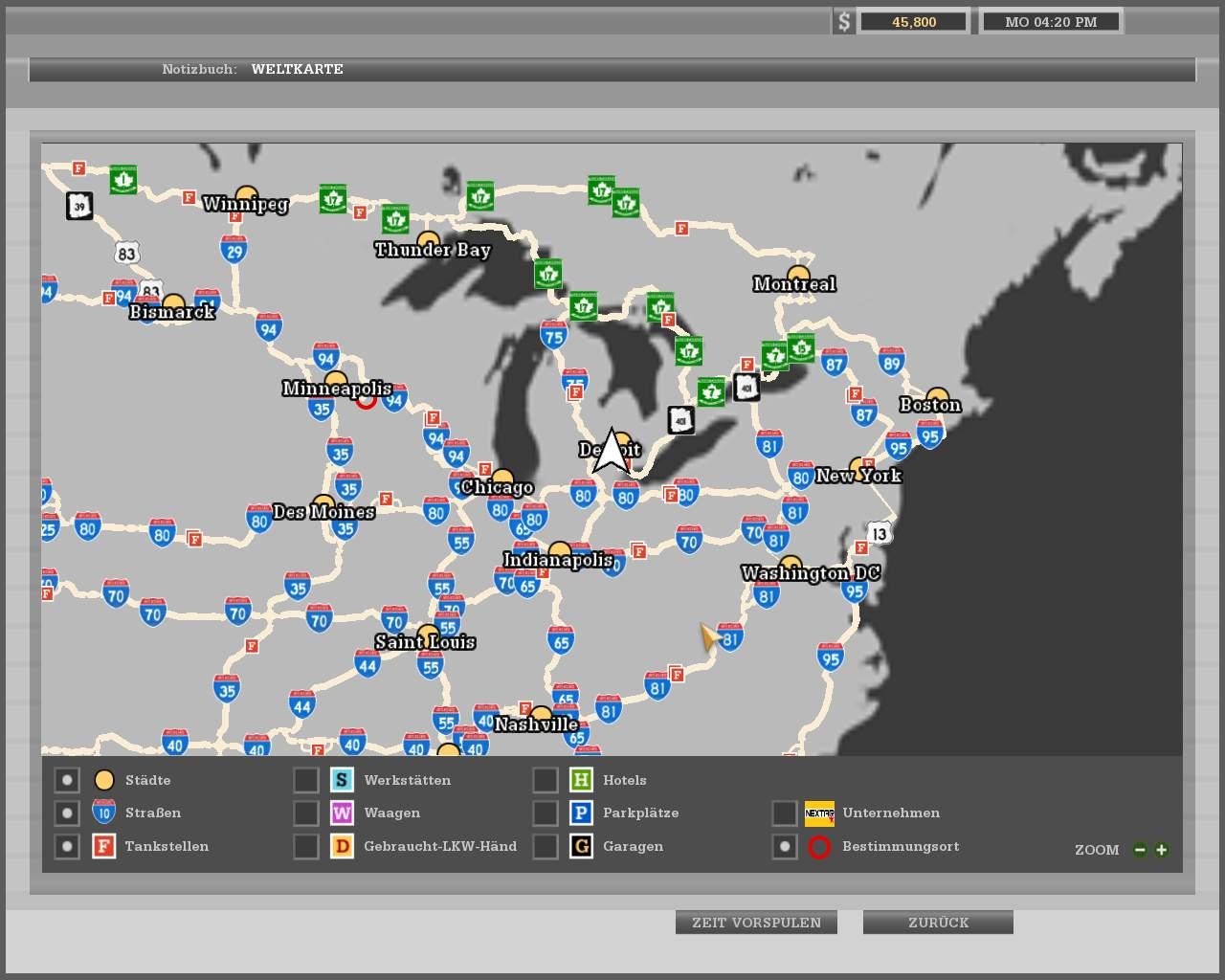
Task: Click the Bismarck city marker
Action: tap(173, 304)
